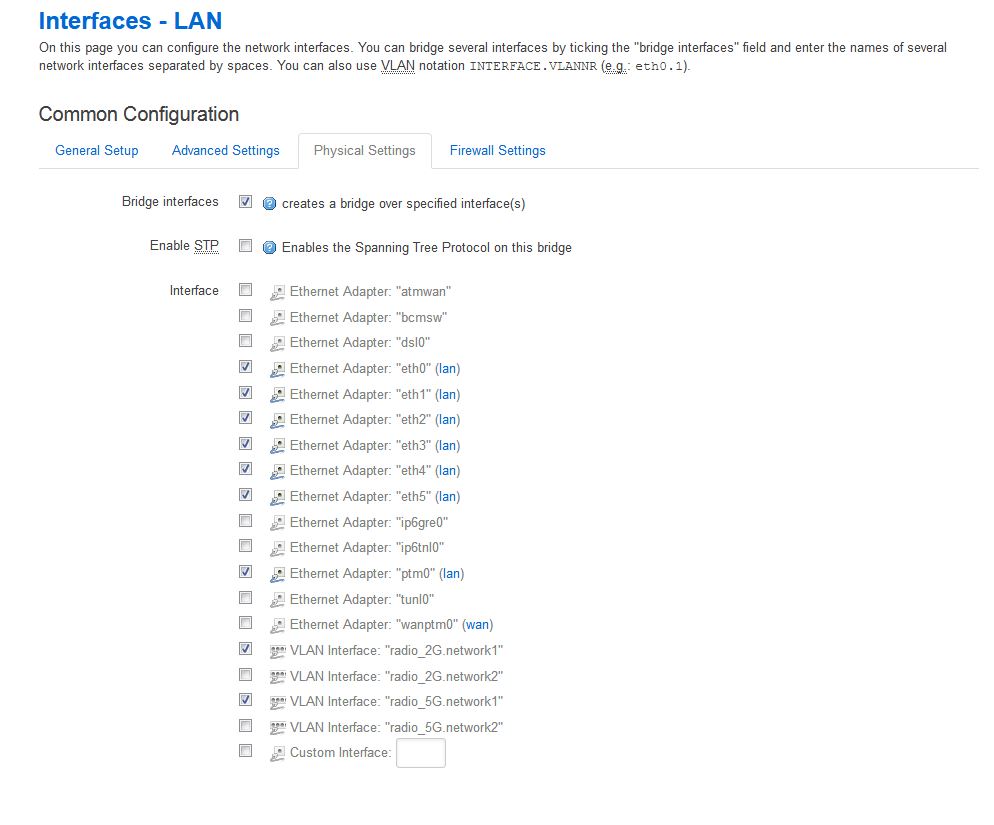
Task: Click the Common Configuration section heading
Action: point(139,114)
